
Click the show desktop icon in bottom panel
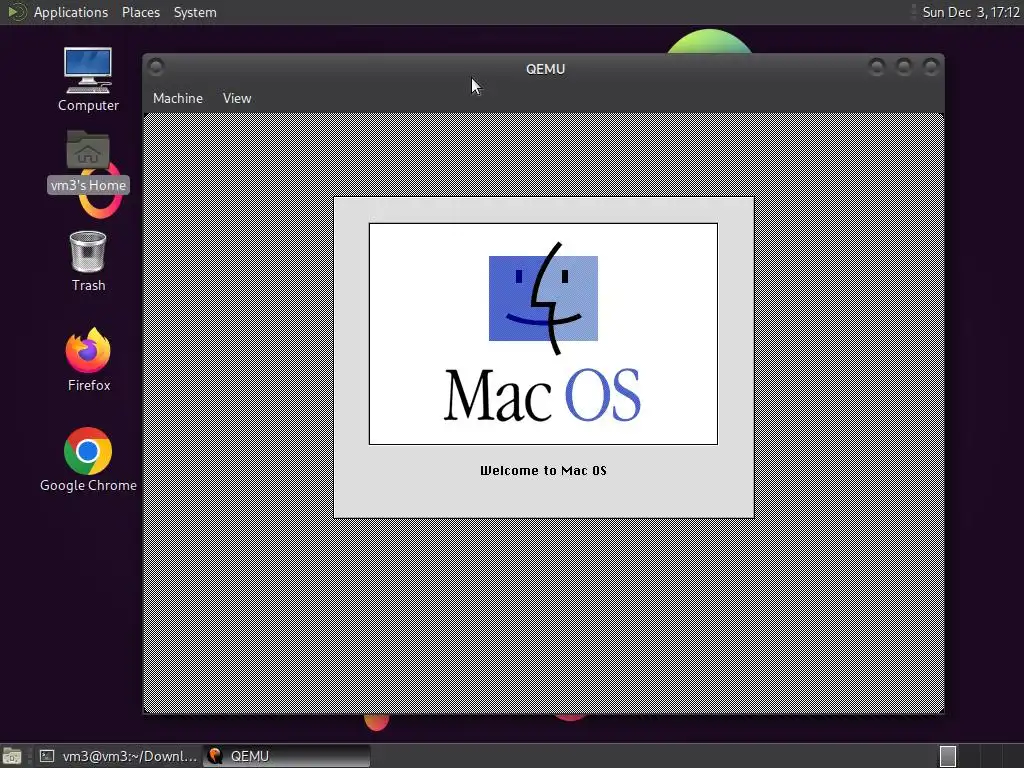12,756
